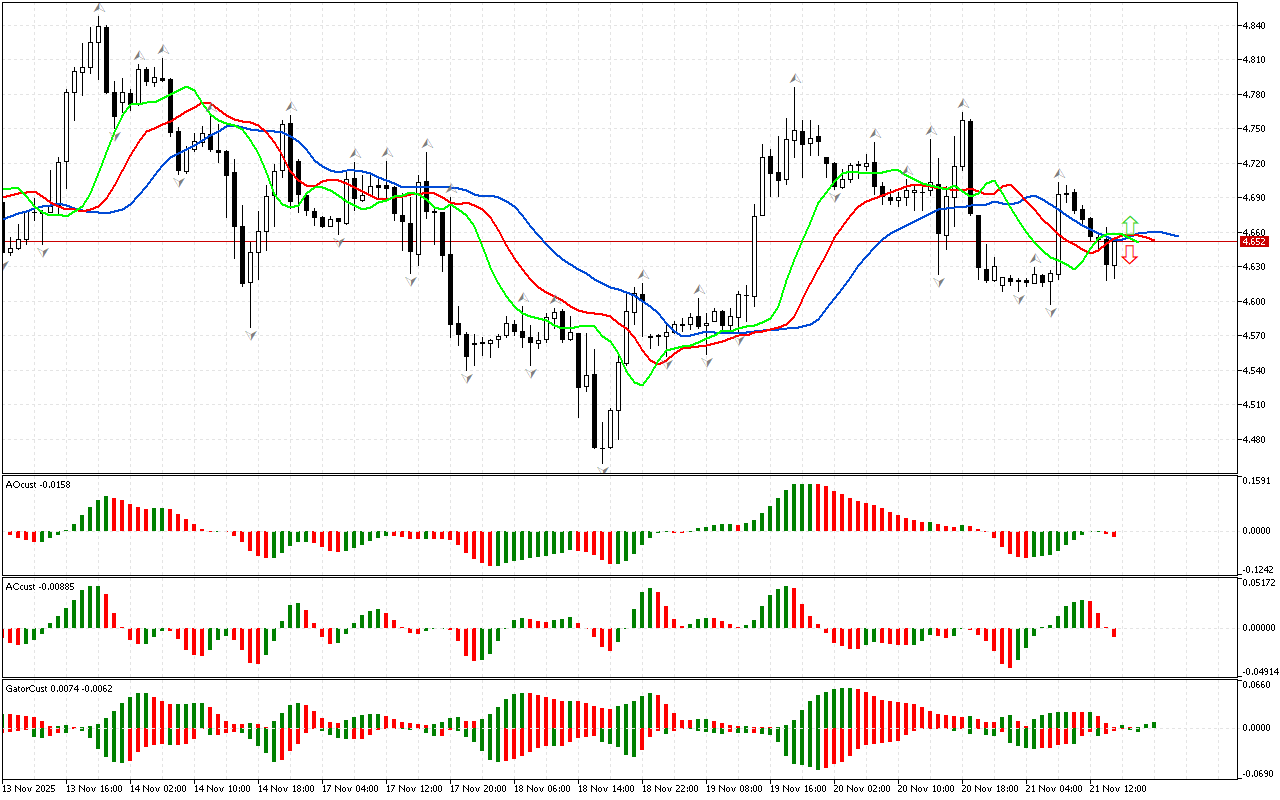Click the green up arrow signal
Viewport: 1280px width, 800px height.
click(x=1129, y=224)
